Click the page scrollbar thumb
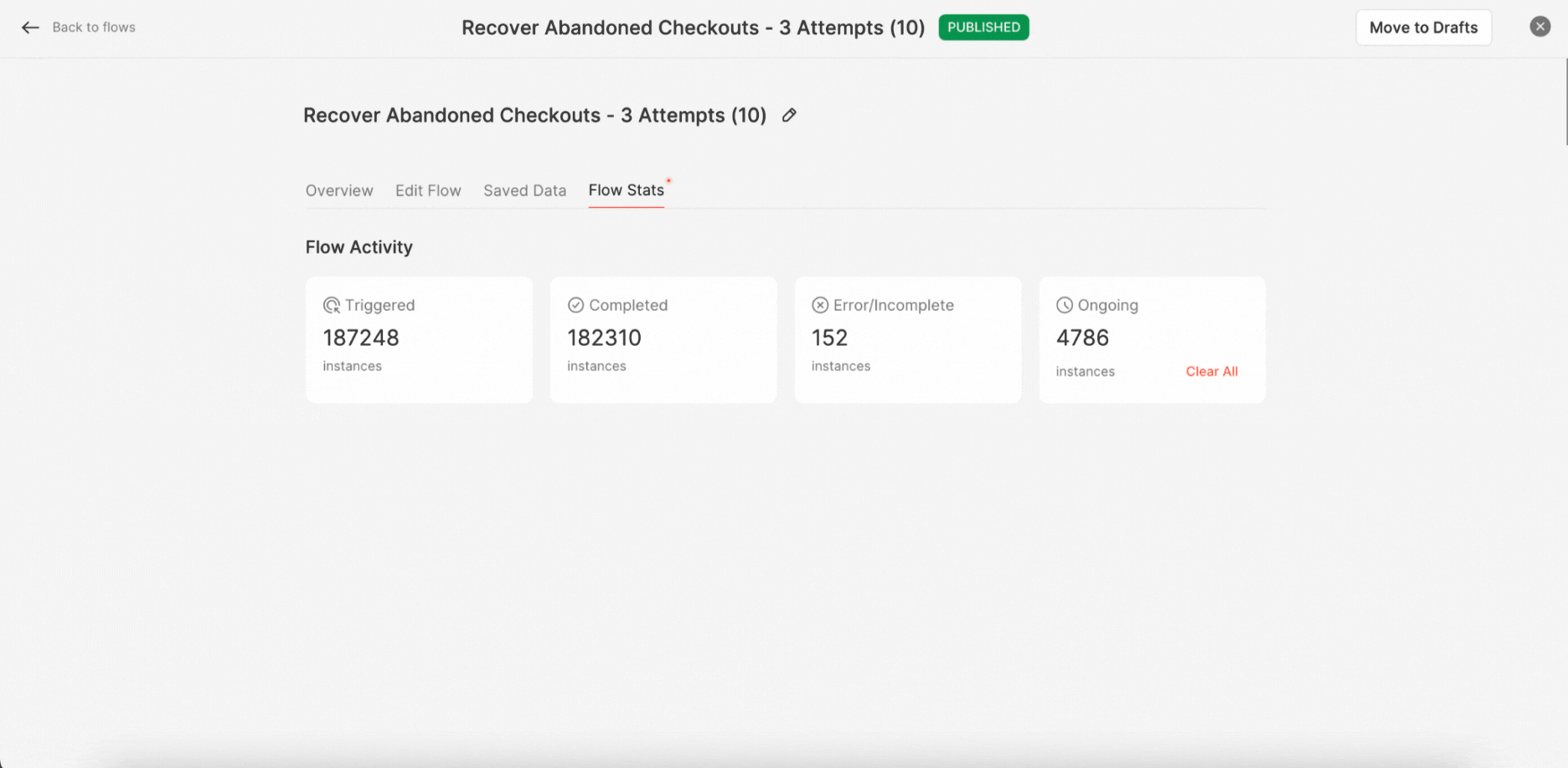The height and width of the screenshot is (768, 1568). pos(1565,101)
